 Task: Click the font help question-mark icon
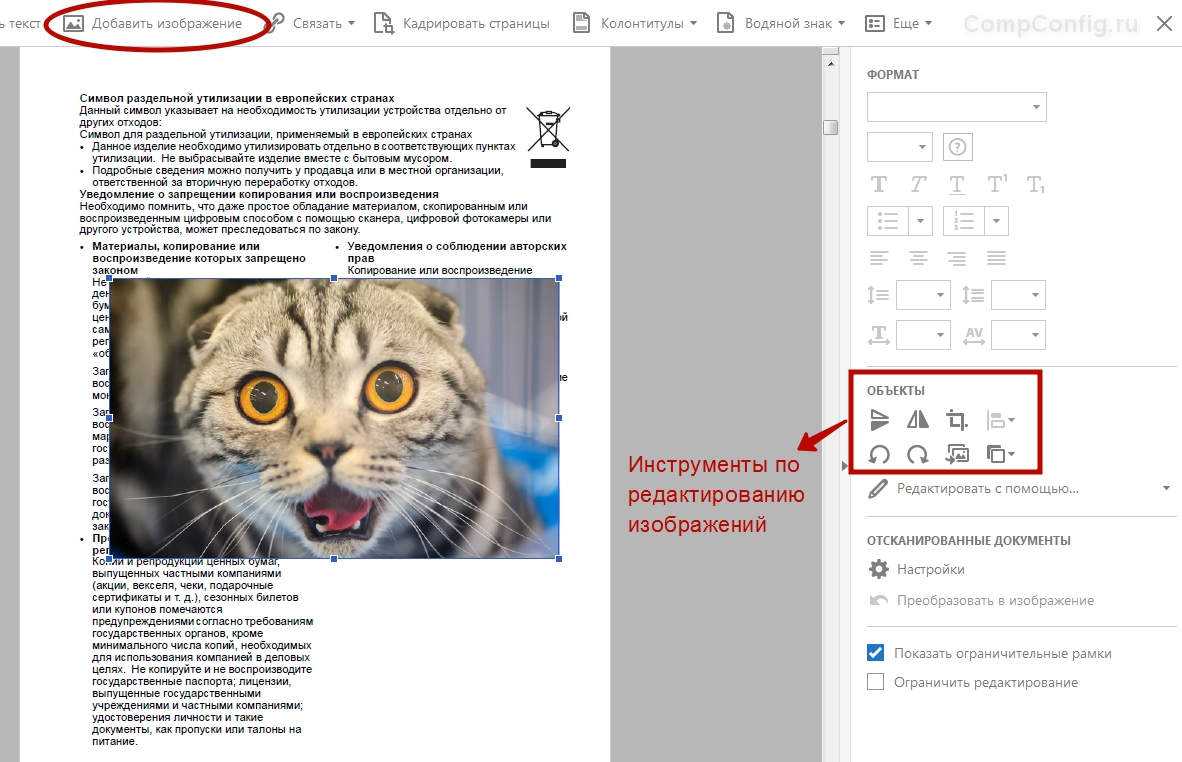point(957,147)
